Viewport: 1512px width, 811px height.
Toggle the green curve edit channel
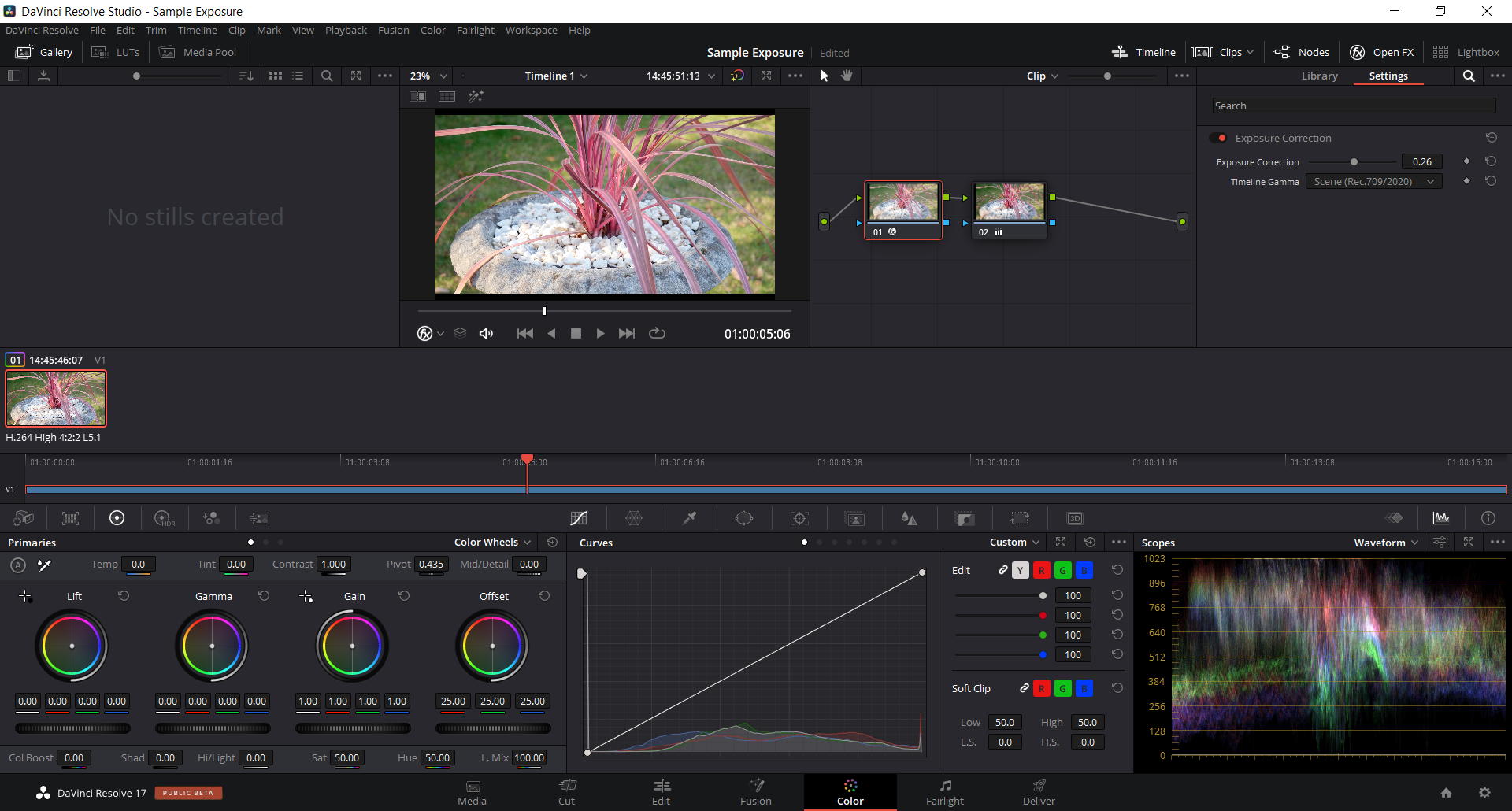1063,570
